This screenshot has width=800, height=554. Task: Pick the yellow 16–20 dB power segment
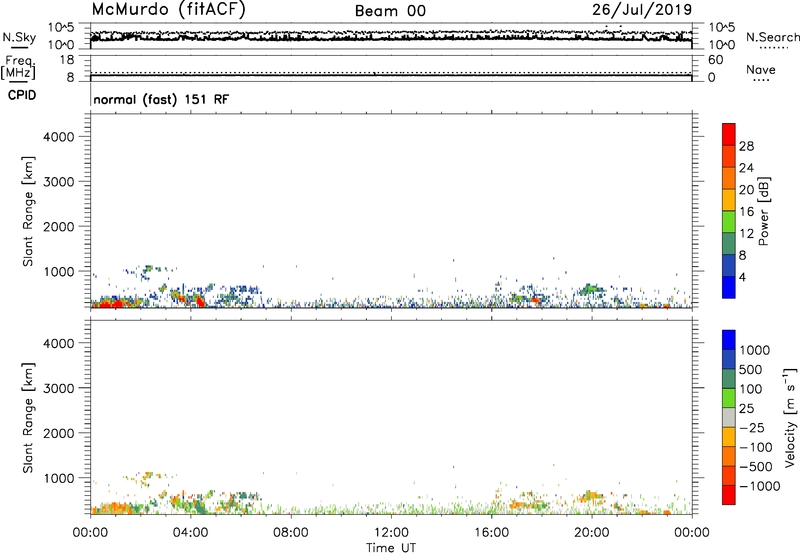(x=729, y=199)
